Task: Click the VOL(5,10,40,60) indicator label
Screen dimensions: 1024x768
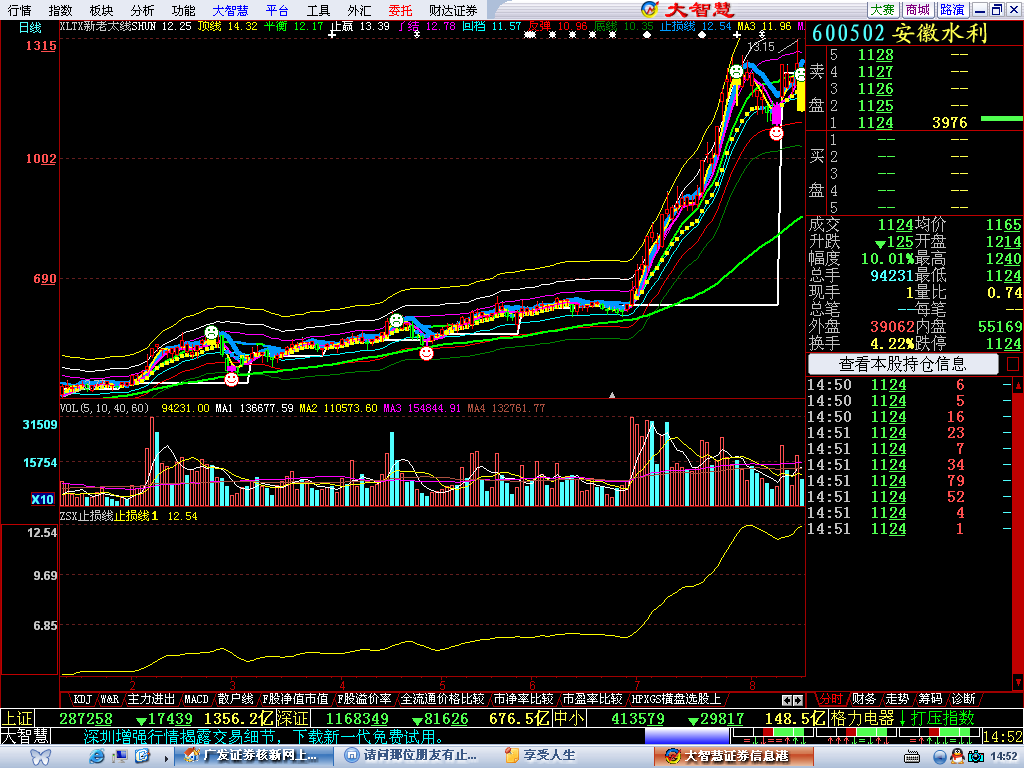Action: (104, 408)
